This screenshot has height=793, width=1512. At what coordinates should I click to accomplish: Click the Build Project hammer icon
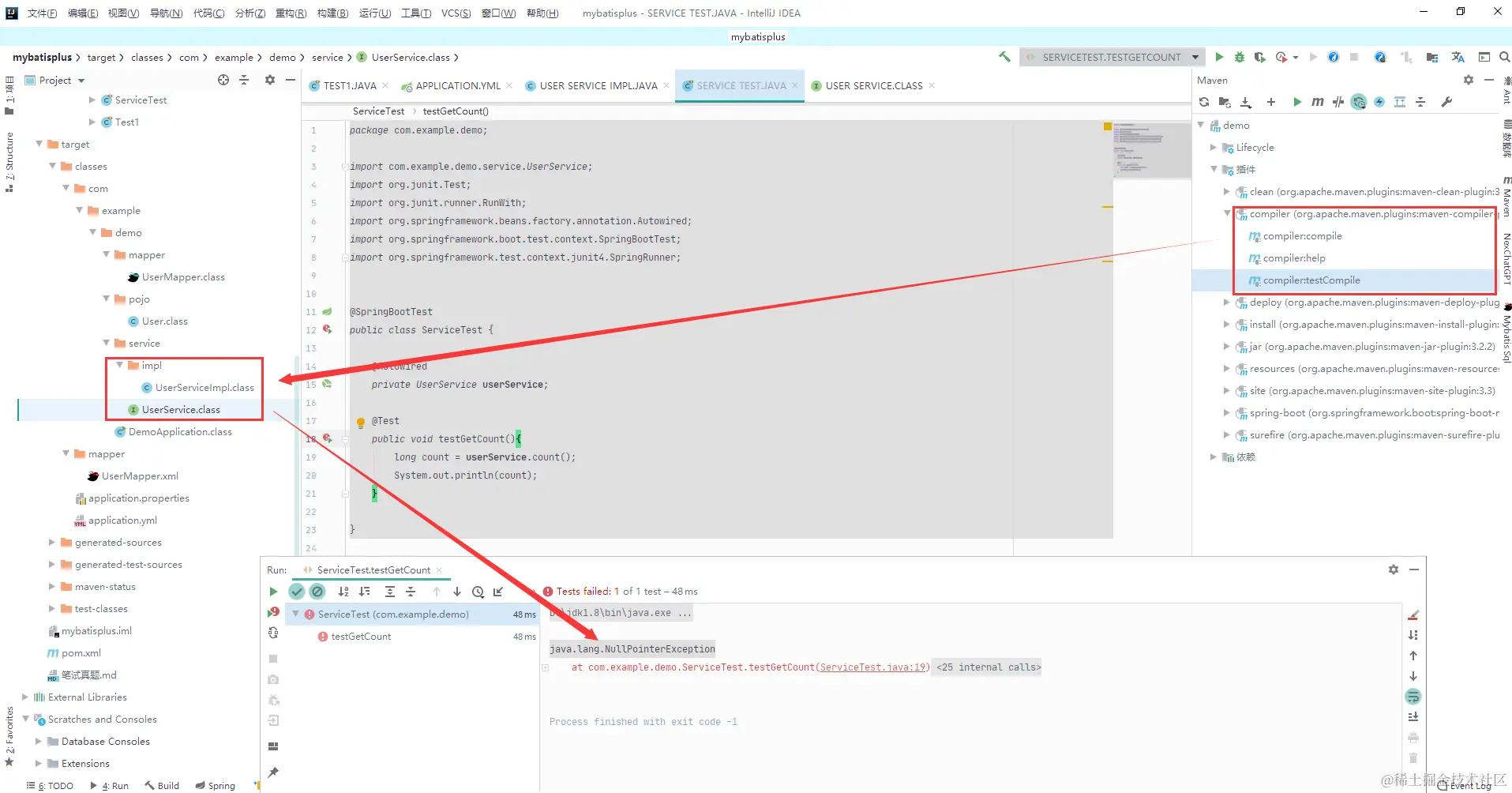pos(1004,57)
